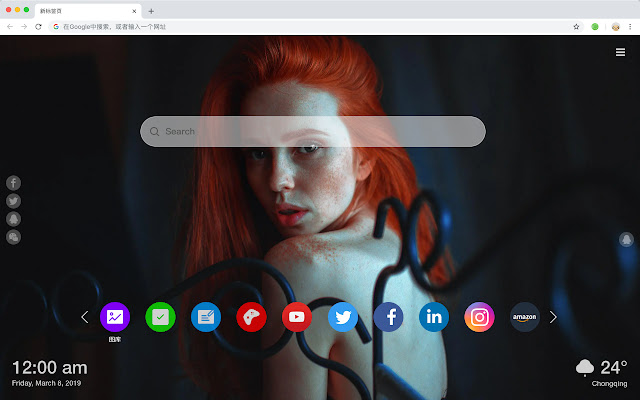Show previous app icons with left chevron
The width and height of the screenshot is (640, 400).
84,317
